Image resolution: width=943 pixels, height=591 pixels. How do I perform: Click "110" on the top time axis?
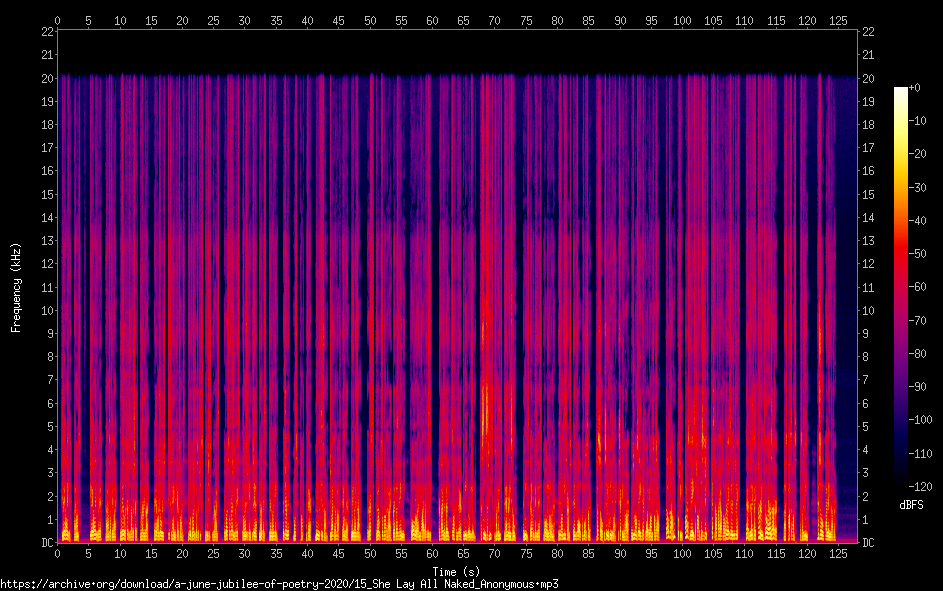[x=745, y=20]
